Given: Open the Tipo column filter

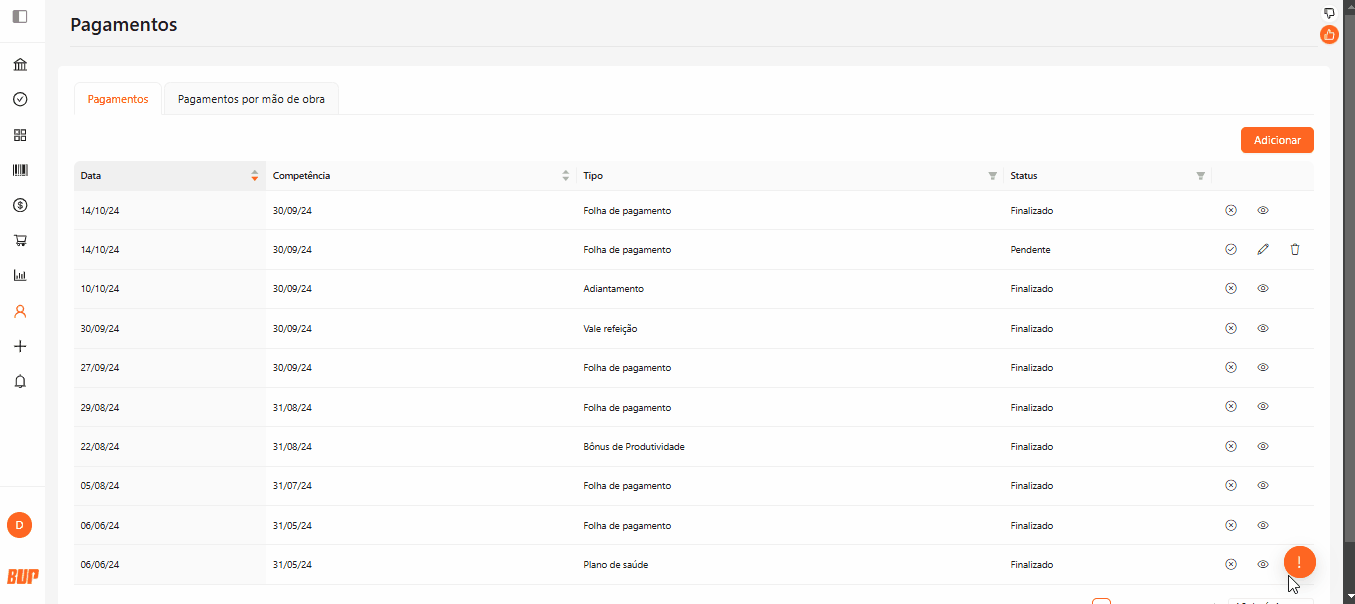Looking at the screenshot, I should 992,176.
